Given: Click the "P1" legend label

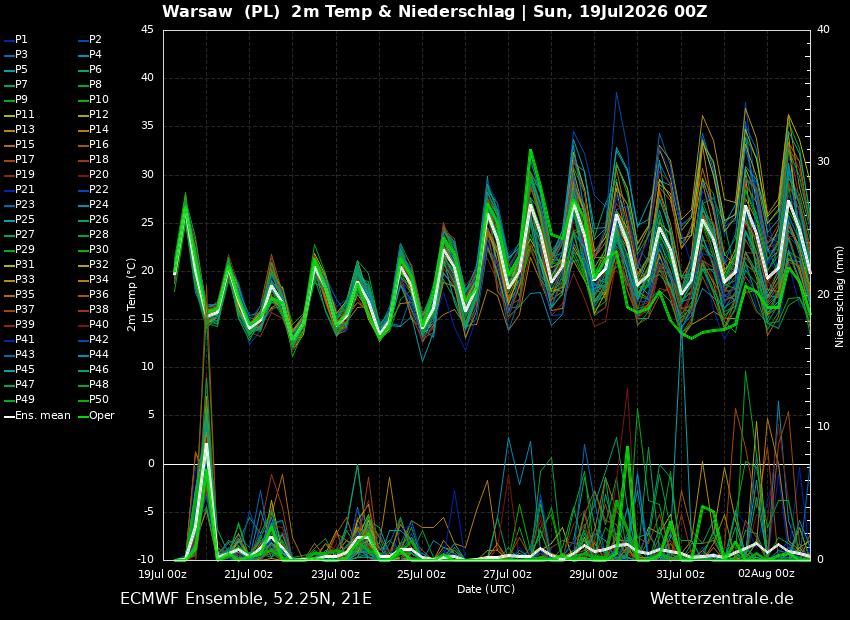Looking at the screenshot, I should [x=21, y=40].
